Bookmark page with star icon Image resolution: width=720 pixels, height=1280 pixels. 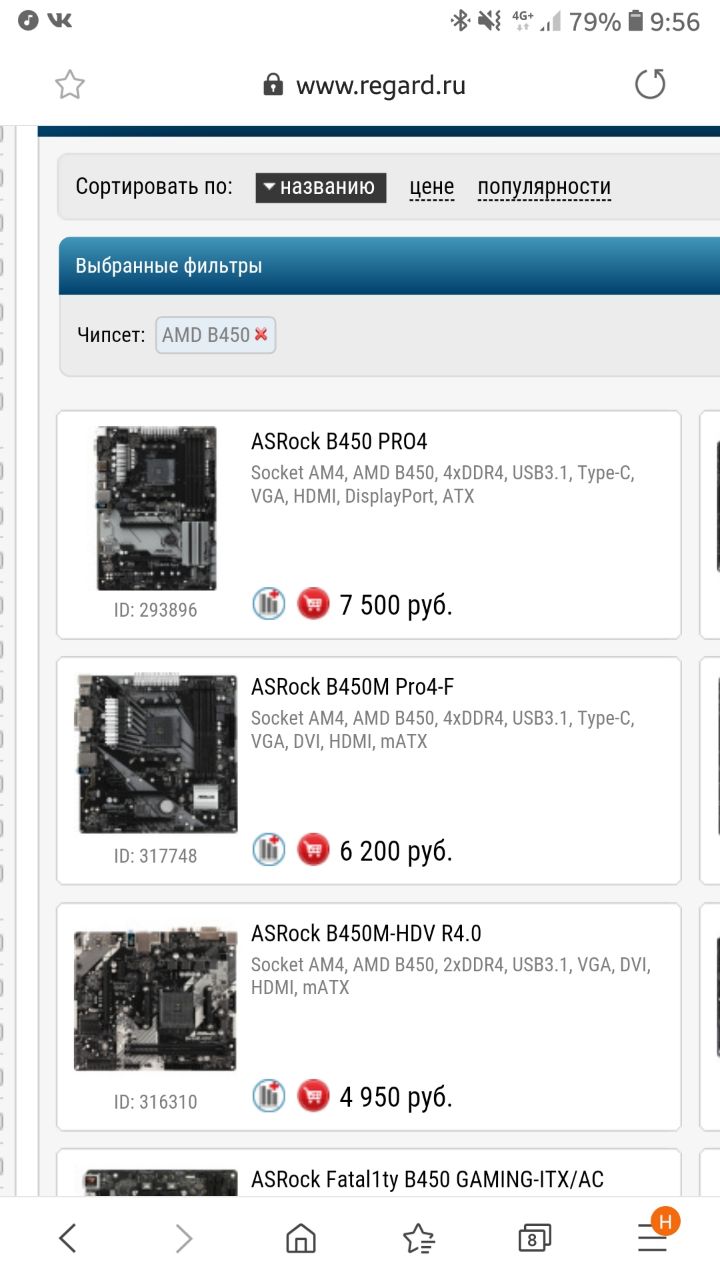[x=69, y=85]
